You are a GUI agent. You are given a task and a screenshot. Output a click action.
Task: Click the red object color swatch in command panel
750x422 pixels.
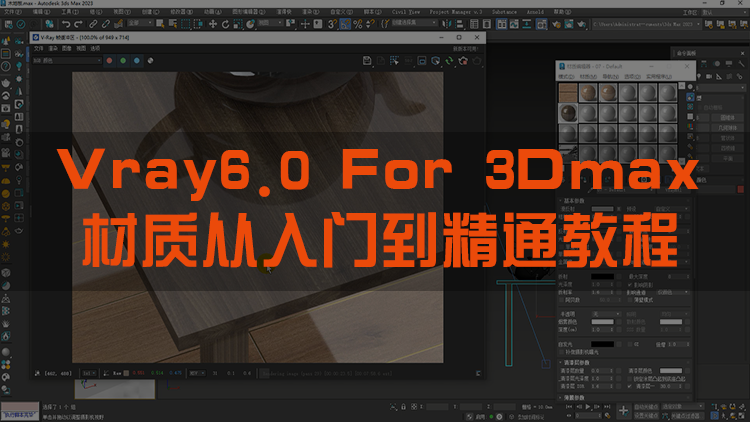[739, 187]
